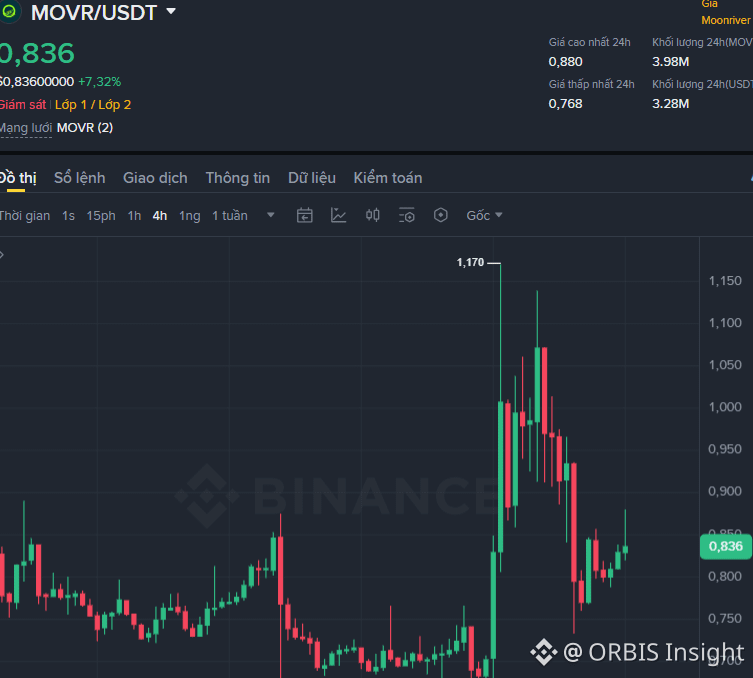The image size is (753, 678).
Task: Click the 0,900 price axis label
Action: [x=726, y=491]
